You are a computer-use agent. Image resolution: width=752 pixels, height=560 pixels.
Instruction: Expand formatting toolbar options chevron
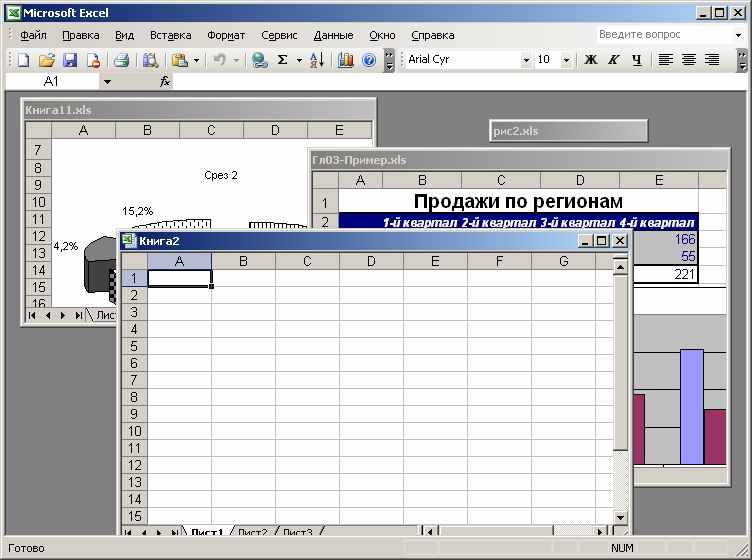(x=742, y=60)
